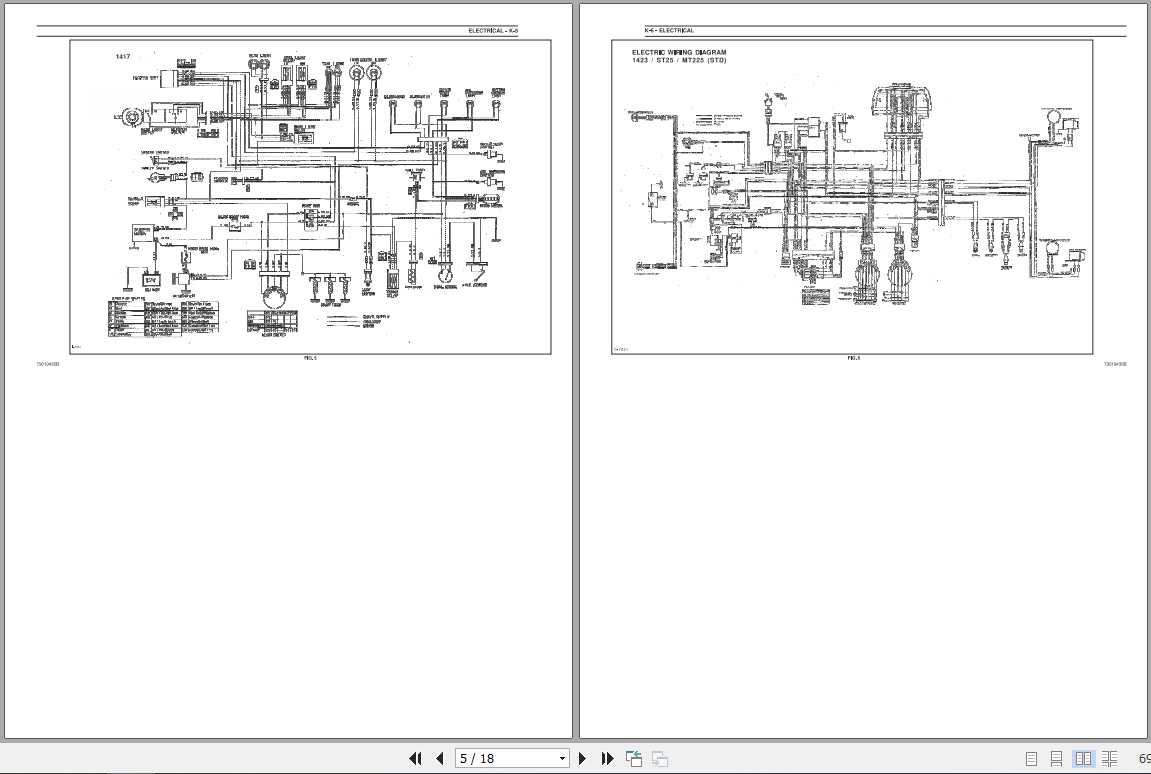Click the FIG.5 caption under the left diagram

coord(310,357)
